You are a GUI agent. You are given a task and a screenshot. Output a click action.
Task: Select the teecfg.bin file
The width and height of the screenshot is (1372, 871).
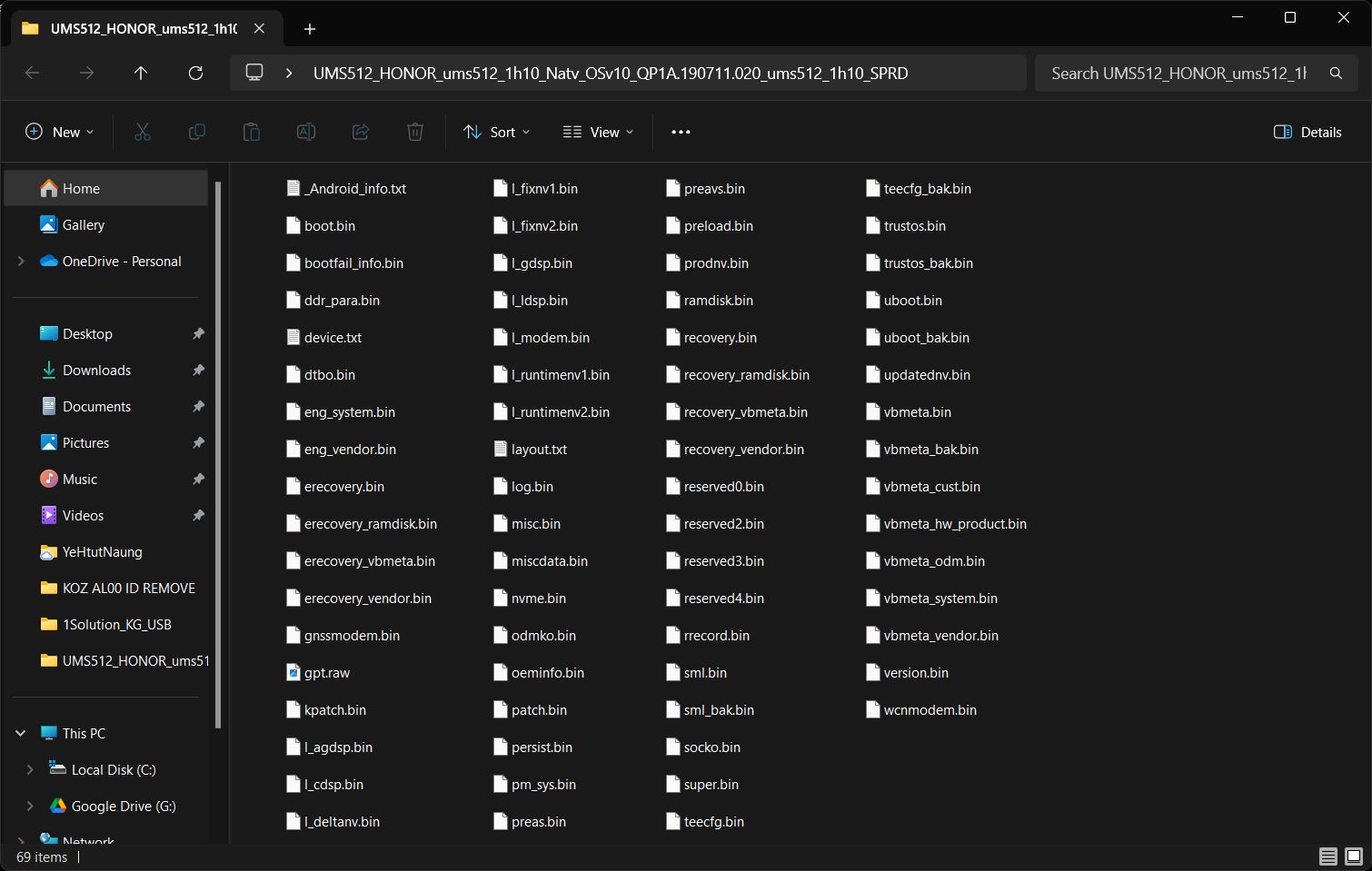click(x=705, y=822)
